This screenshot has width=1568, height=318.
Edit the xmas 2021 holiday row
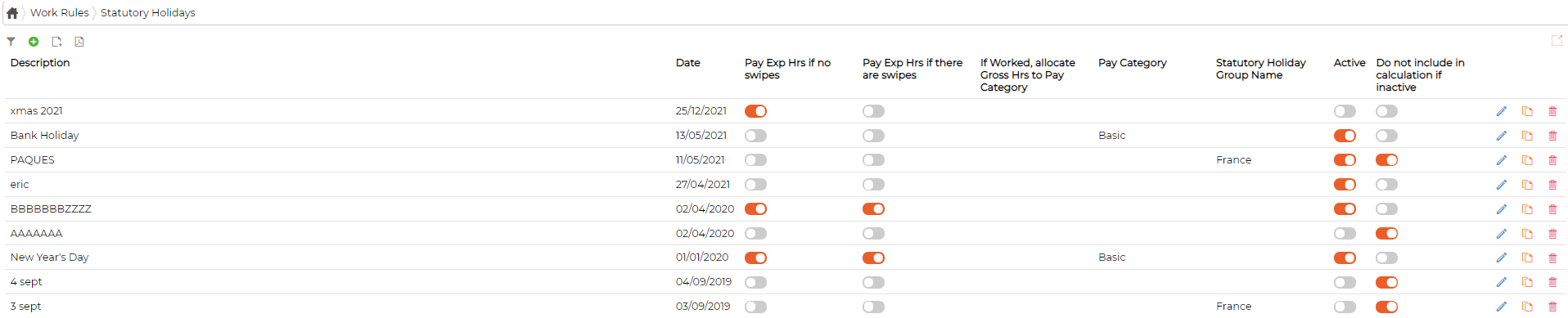pyautogui.click(x=1501, y=111)
